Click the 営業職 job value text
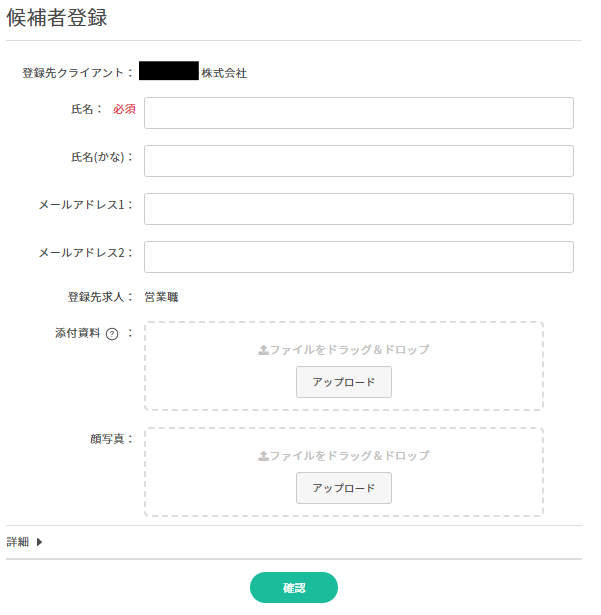 pyautogui.click(x=160, y=297)
